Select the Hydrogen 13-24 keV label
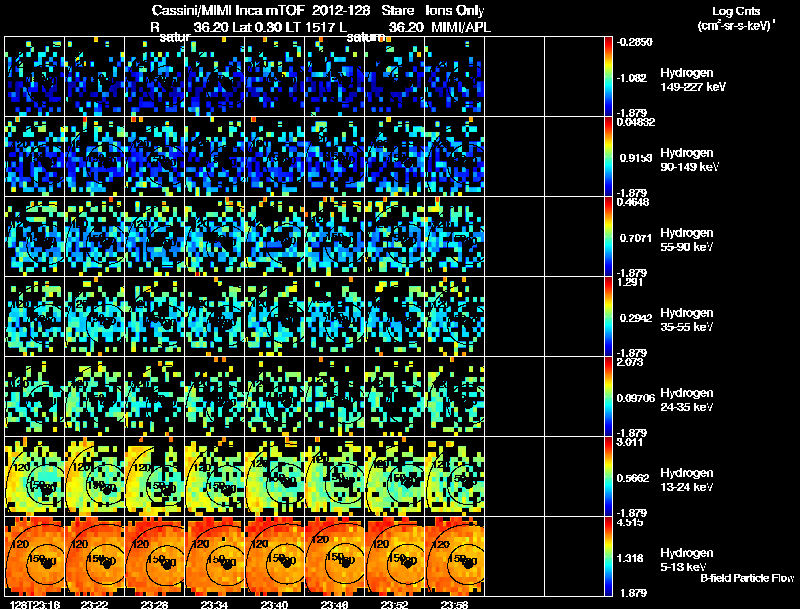Image resolution: width=800 pixels, height=609 pixels. click(x=687, y=480)
